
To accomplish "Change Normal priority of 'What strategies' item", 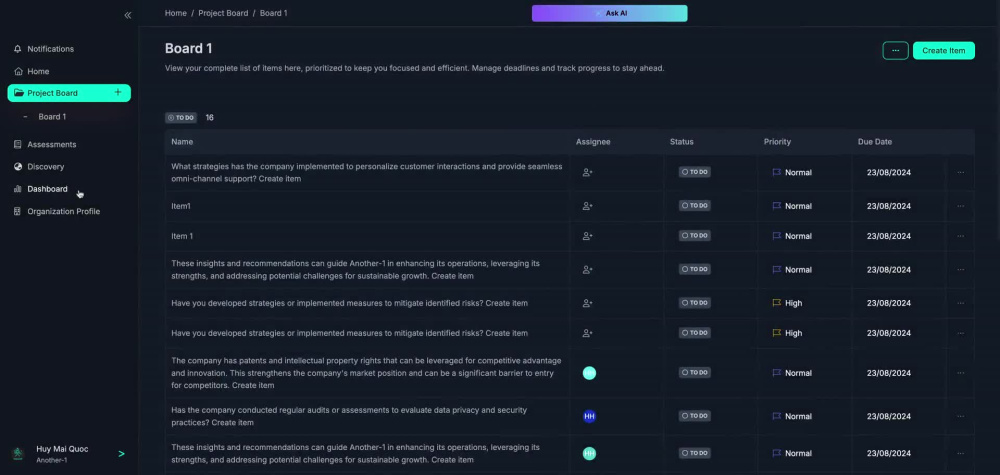I will pos(792,172).
